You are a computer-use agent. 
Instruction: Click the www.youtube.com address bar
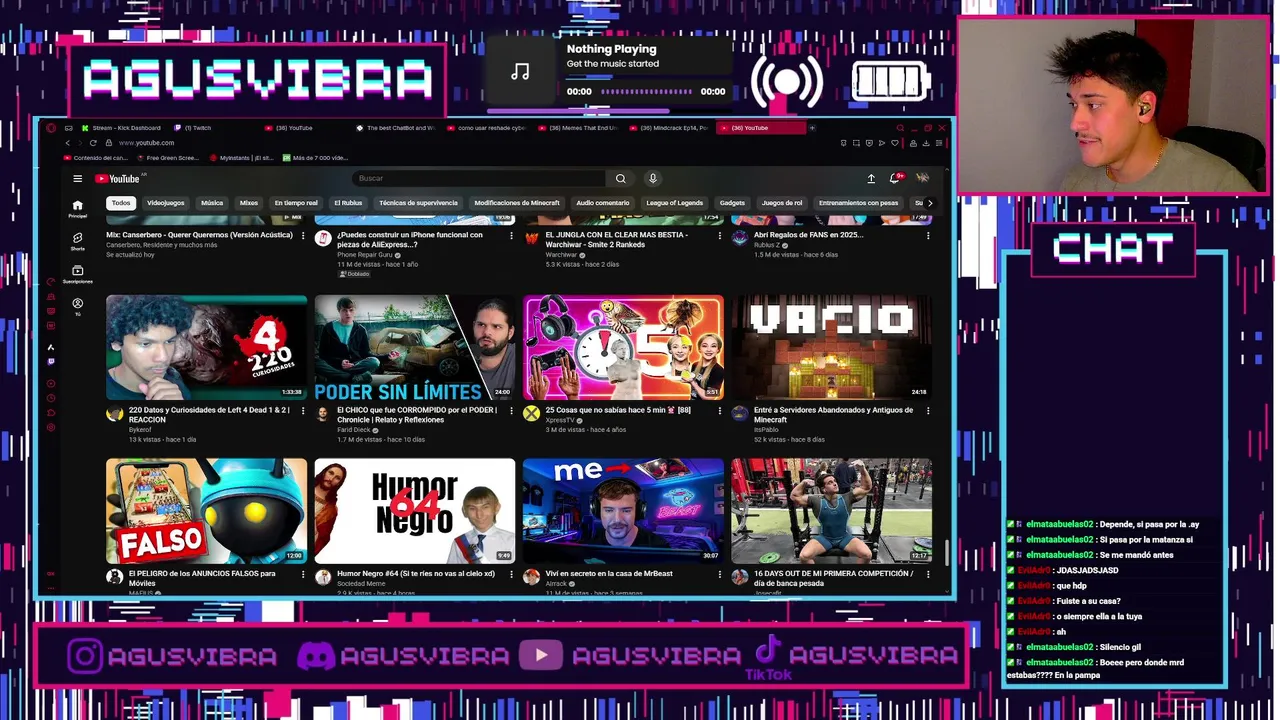(147, 143)
